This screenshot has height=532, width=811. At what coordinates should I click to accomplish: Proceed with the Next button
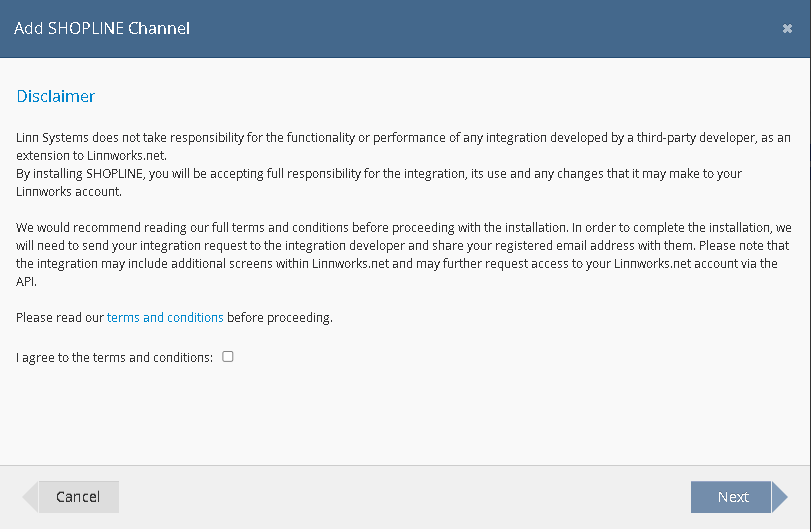coord(732,497)
